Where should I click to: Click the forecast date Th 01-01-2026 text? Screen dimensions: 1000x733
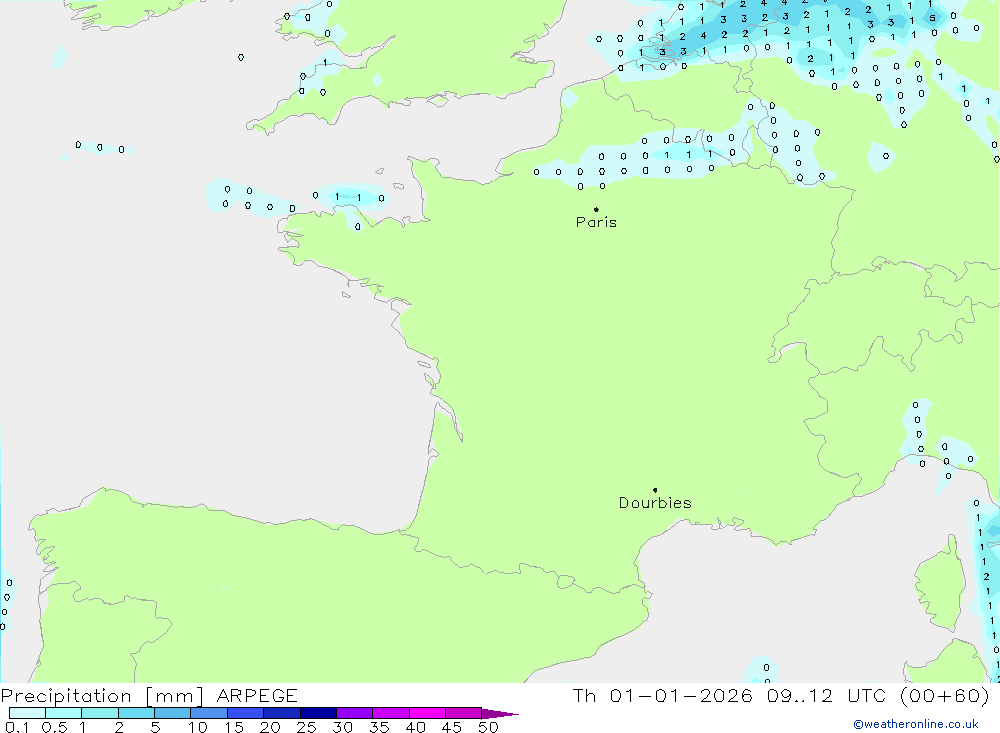click(662, 696)
